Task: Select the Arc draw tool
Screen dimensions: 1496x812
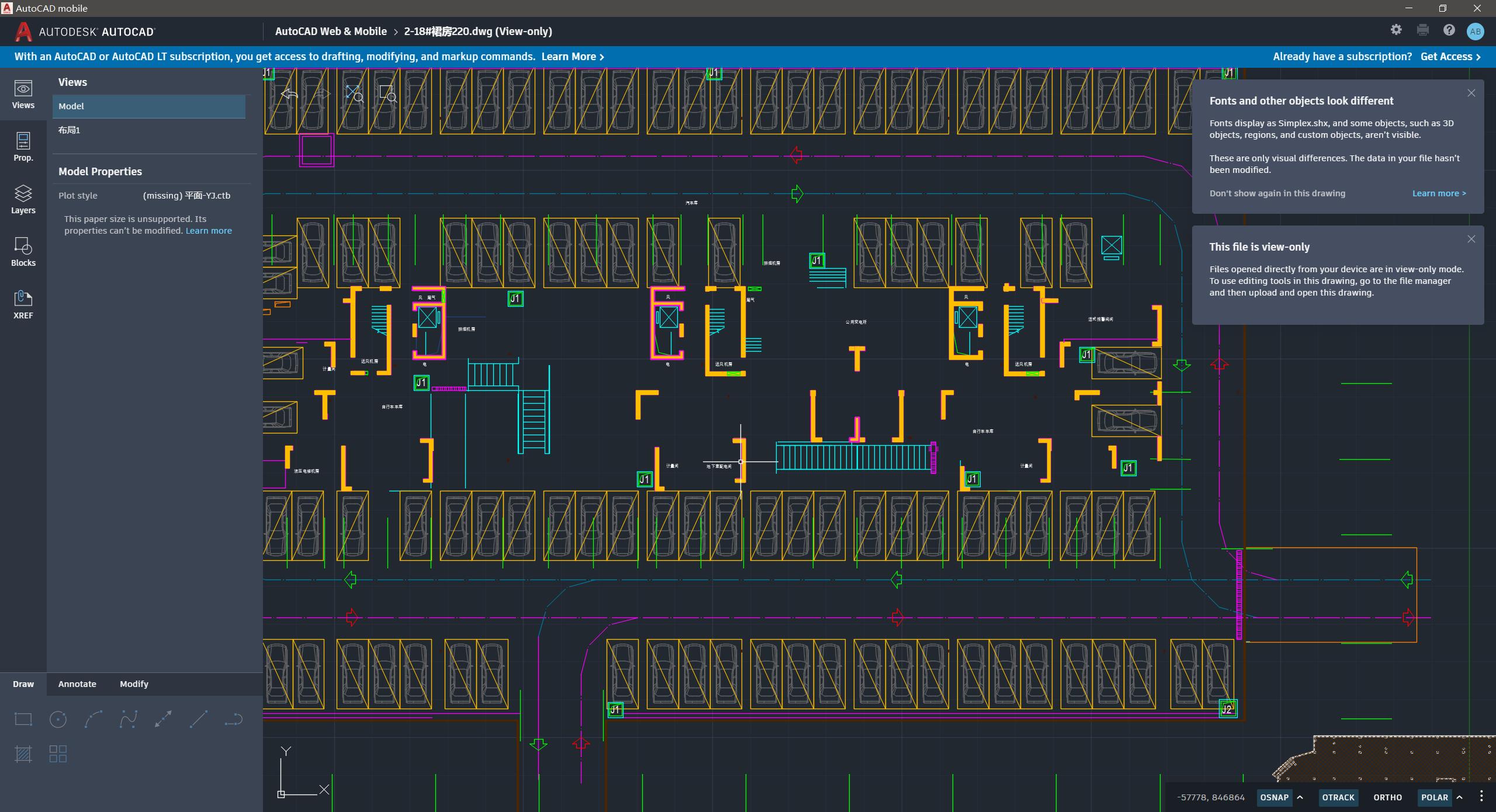Action: pyautogui.click(x=93, y=719)
